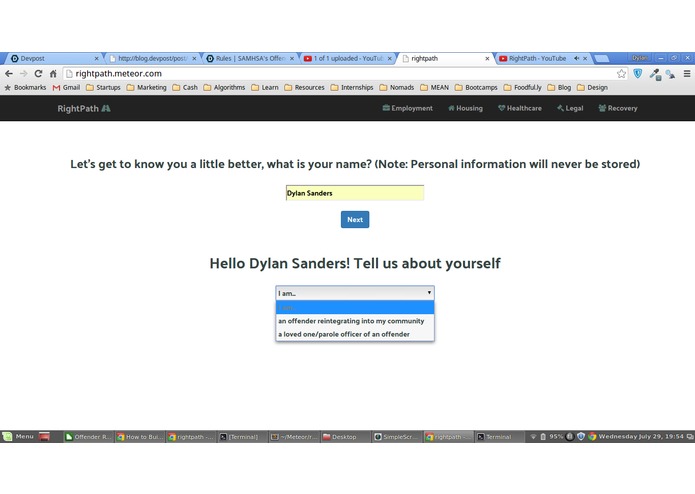Click the show desktop icon beside Menu
Image resolution: width=695 pixels, height=494 pixels.
point(44,436)
